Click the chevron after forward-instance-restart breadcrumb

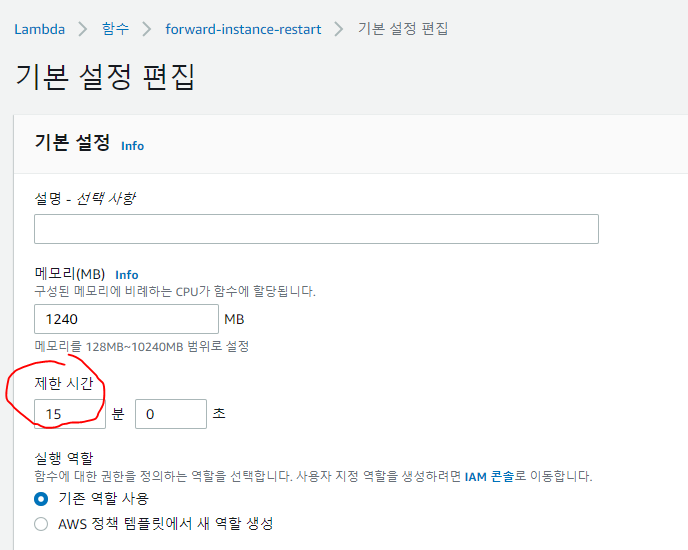pyautogui.click(x=340, y=29)
